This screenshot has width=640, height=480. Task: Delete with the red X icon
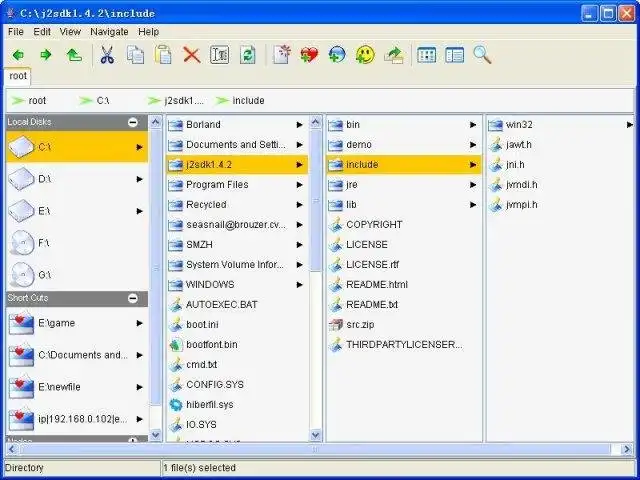click(191, 55)
